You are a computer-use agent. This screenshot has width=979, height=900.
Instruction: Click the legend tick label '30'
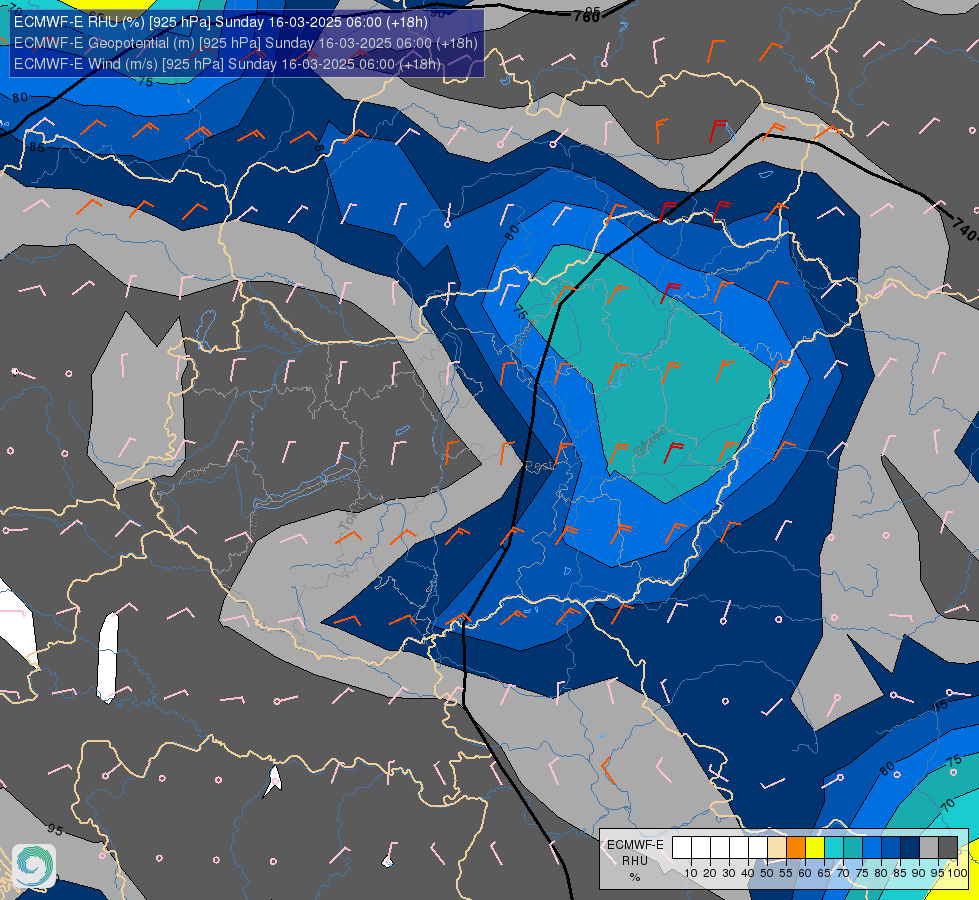tap(729, 873)
